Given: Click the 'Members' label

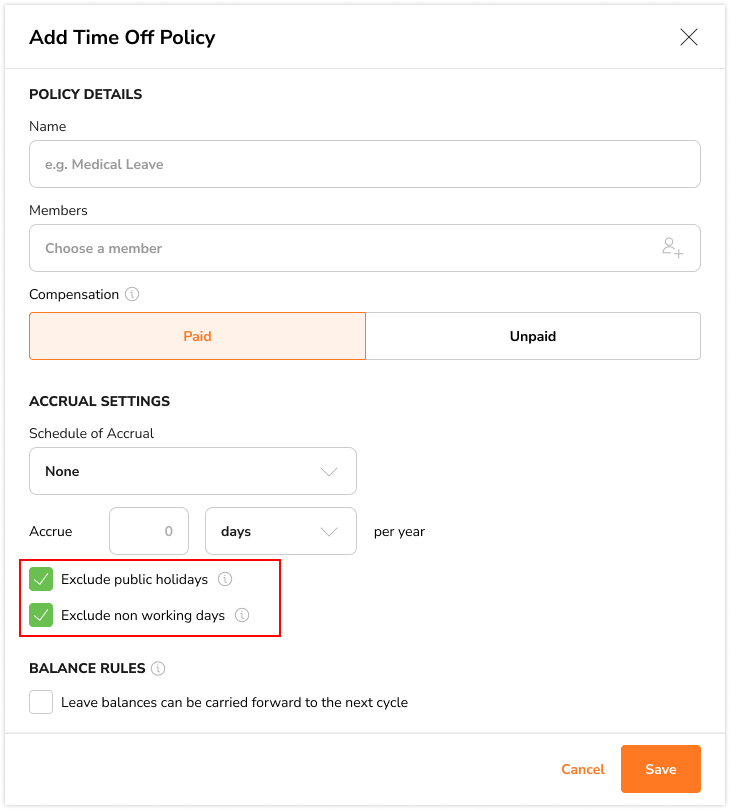Looking at the screenshot, I should pyautogui.click(x=58, y=210).
